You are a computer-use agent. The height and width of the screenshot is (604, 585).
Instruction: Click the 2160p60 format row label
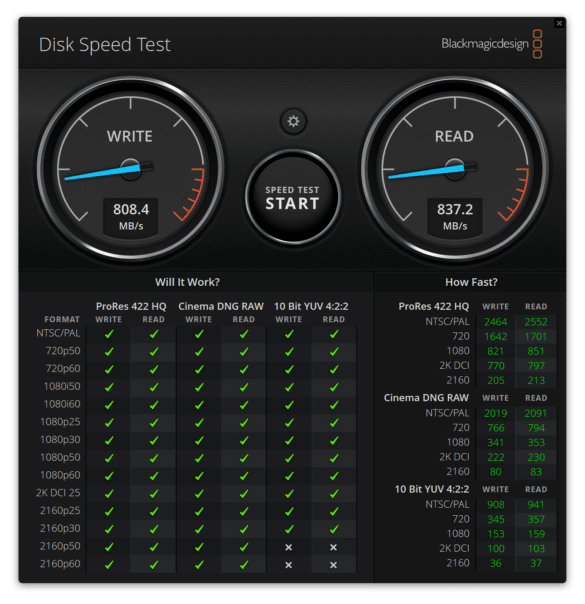coord(60,564)
